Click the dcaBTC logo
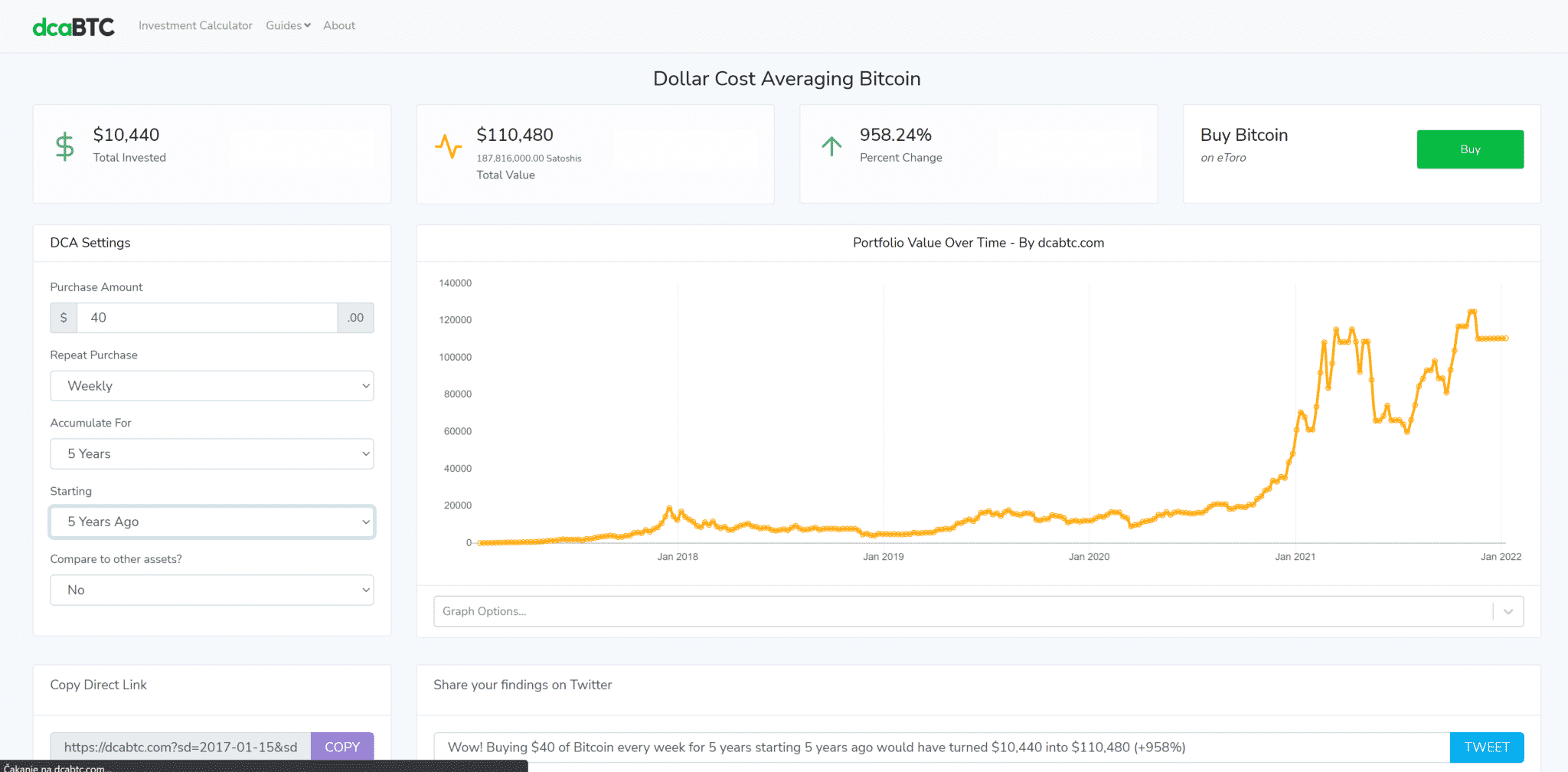Screen dimensions: 1568x772 click(73, 27)
